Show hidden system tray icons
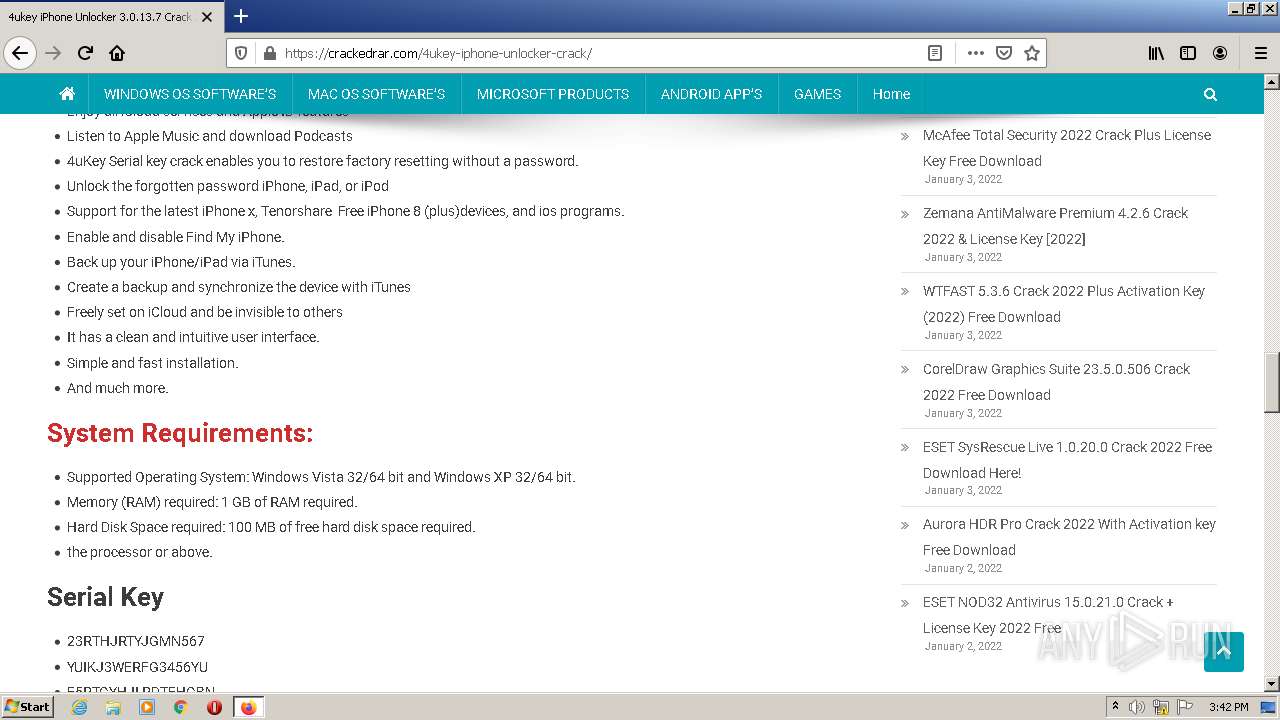This screenshot has width=1280, height=720. (1115, 707)
